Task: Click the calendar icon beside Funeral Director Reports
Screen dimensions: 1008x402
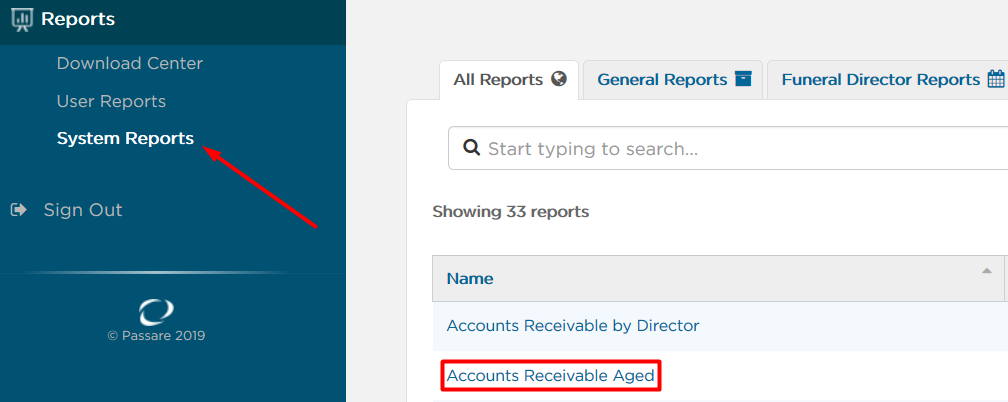Action: point(996,79)
